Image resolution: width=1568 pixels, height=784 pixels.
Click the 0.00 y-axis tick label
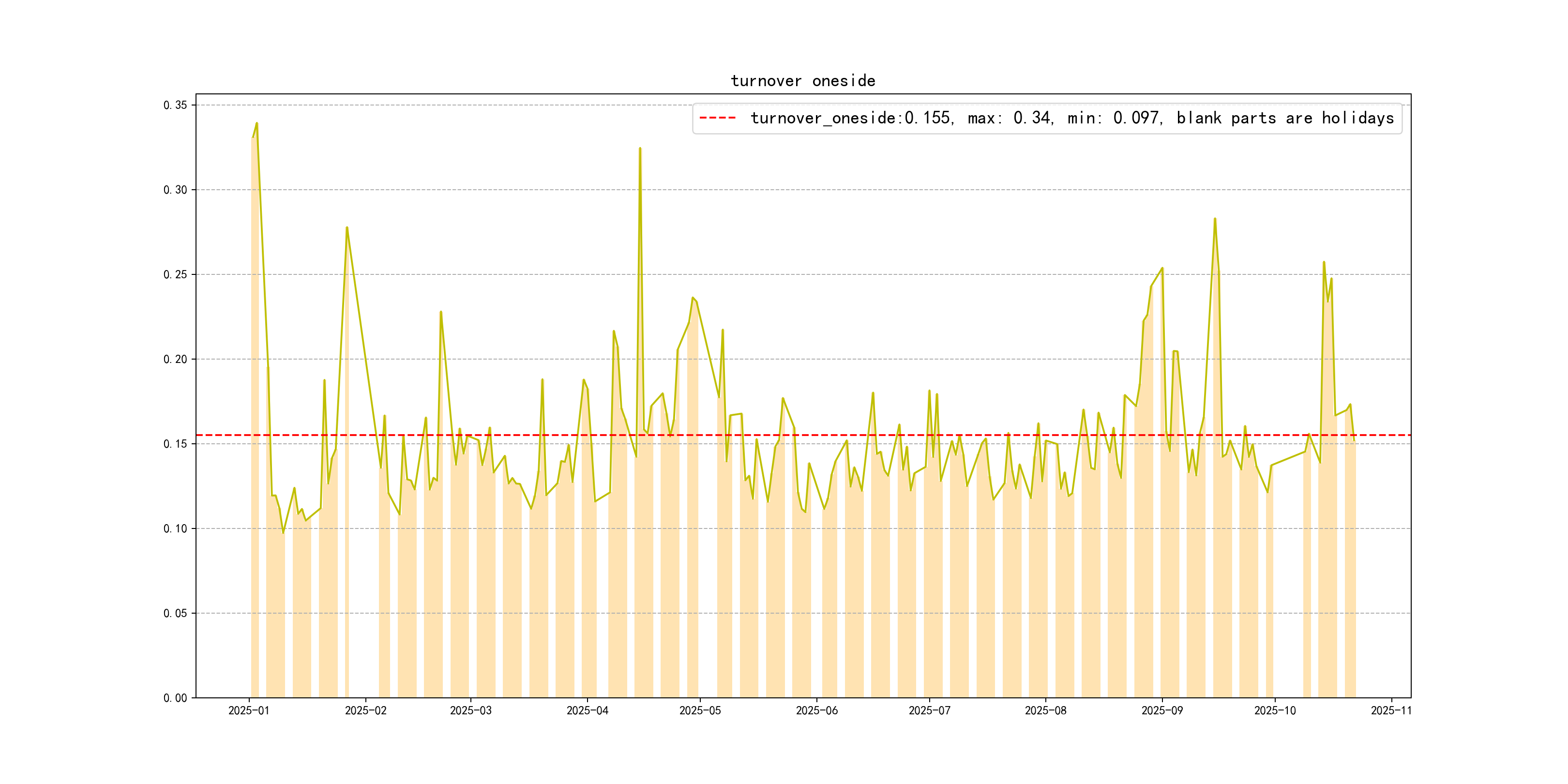tap(175, 697)
